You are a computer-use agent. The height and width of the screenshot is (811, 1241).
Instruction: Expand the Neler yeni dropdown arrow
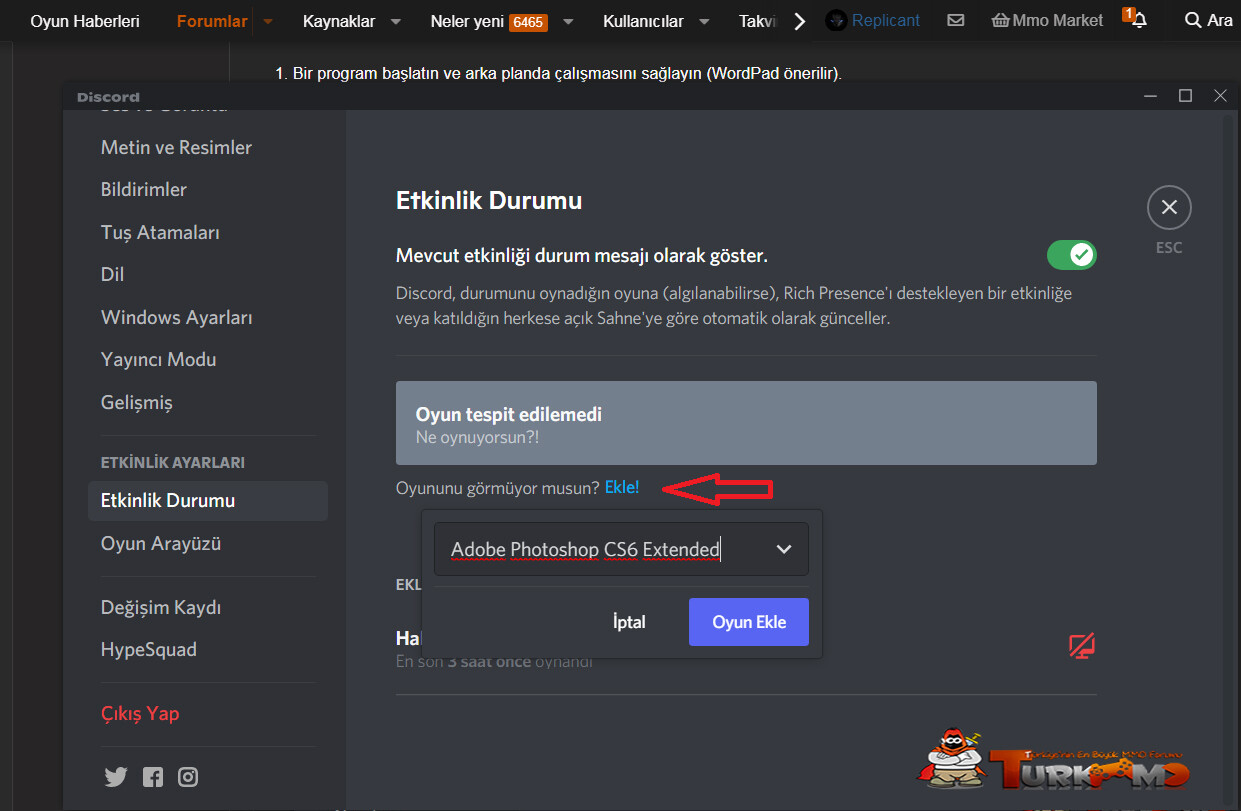(x=568, y=21)
